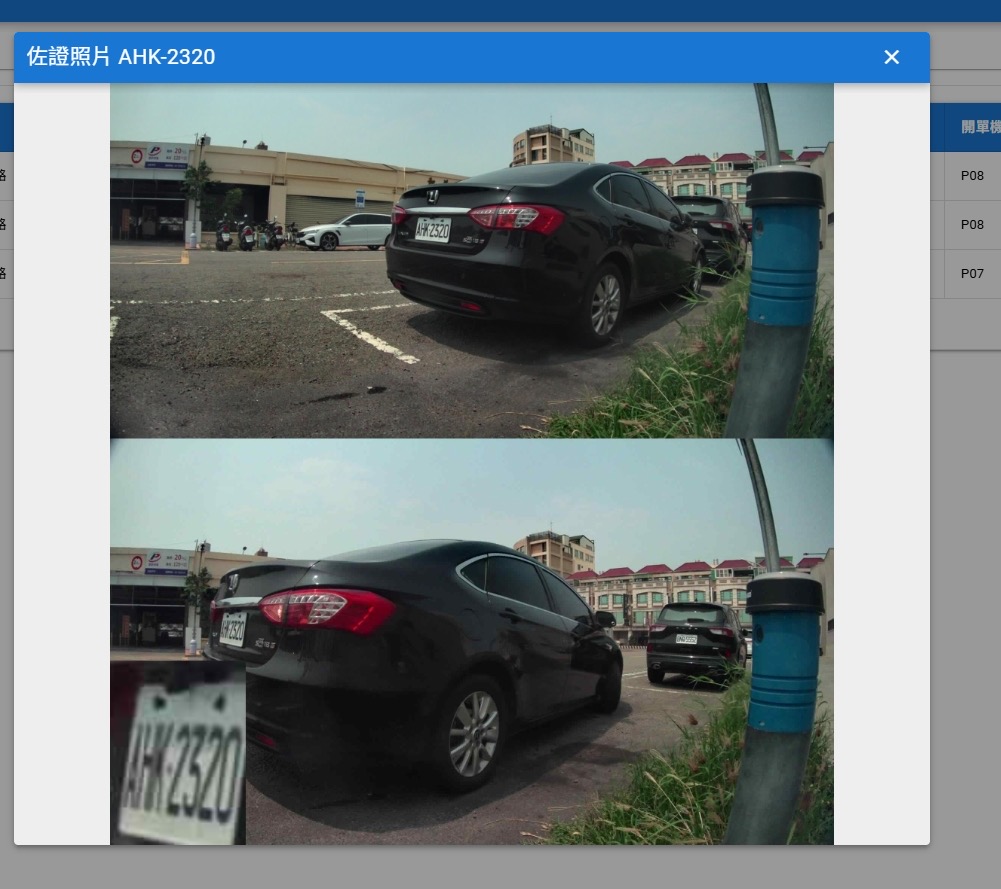Click the dialog title 佐證照片 AHK-2320
Image resolution: width=1001 pixels, height=889 pixels.
121,57
